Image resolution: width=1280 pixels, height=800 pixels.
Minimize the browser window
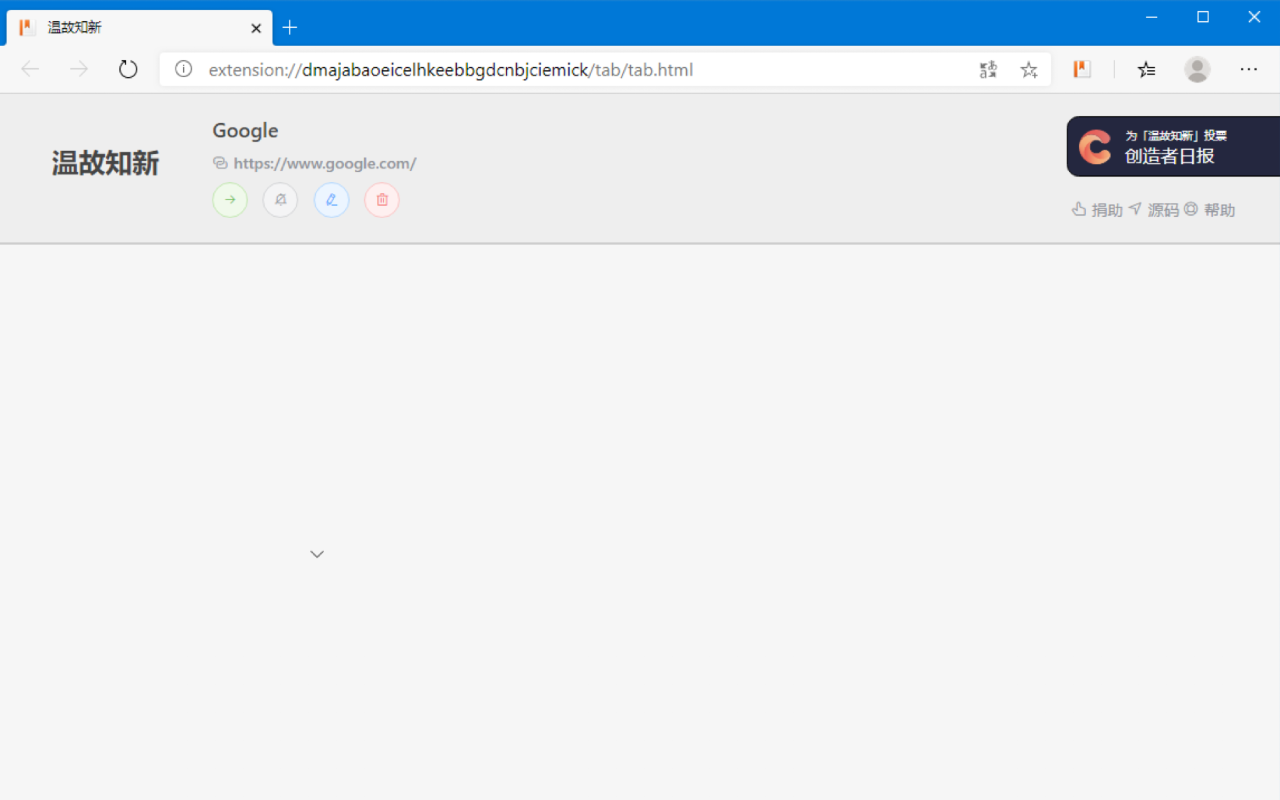click(x=1151, y=17)
